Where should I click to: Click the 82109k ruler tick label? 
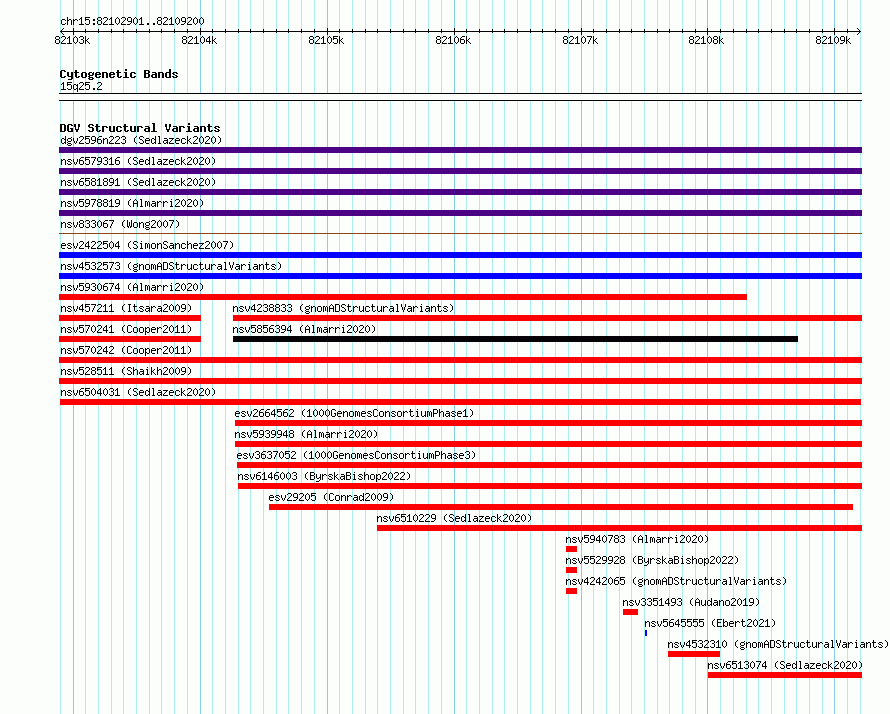833,40
